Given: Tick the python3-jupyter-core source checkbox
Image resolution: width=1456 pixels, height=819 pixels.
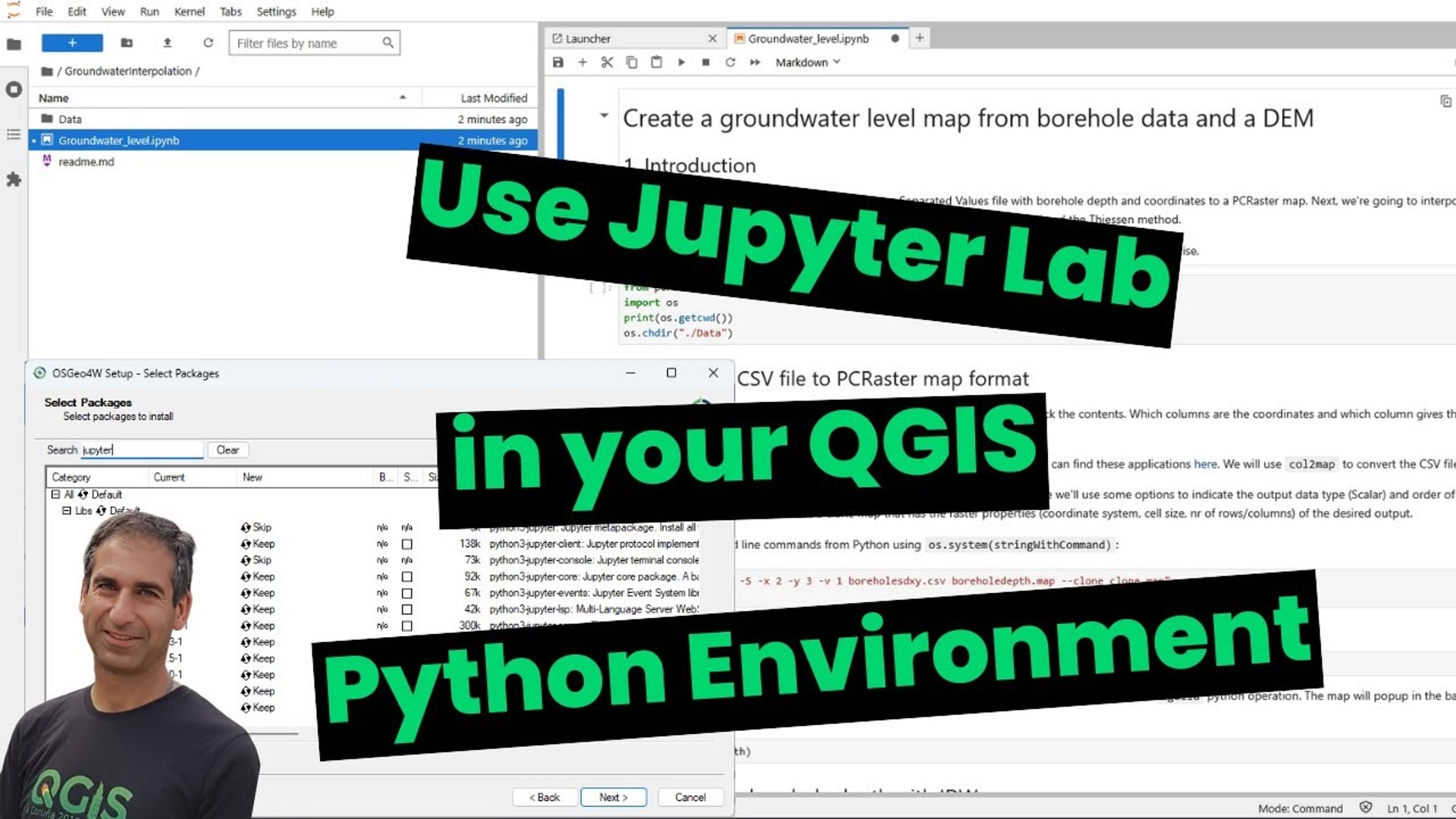Looking at the screenshot, I should pos(407,577).
